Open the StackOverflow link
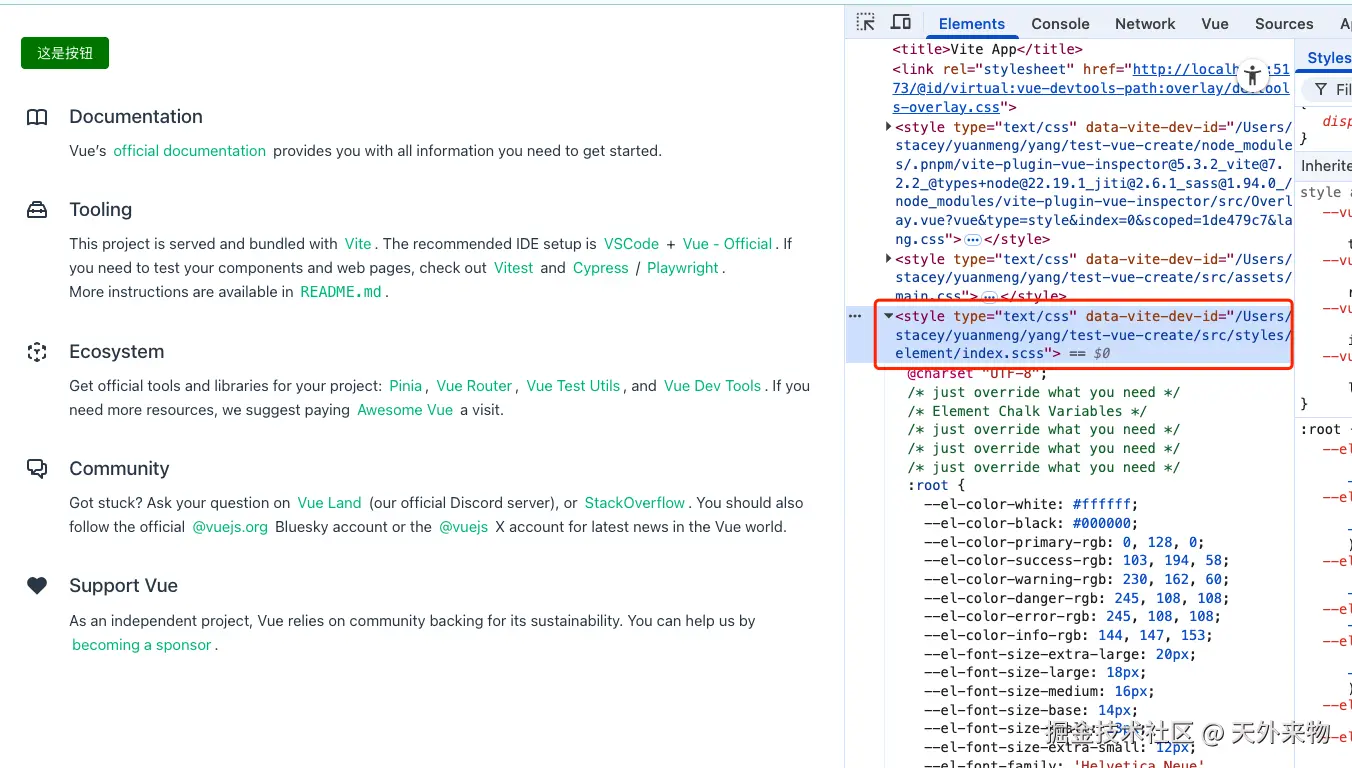The height and width of the screenshot is (768, 1352). point(635,503)
